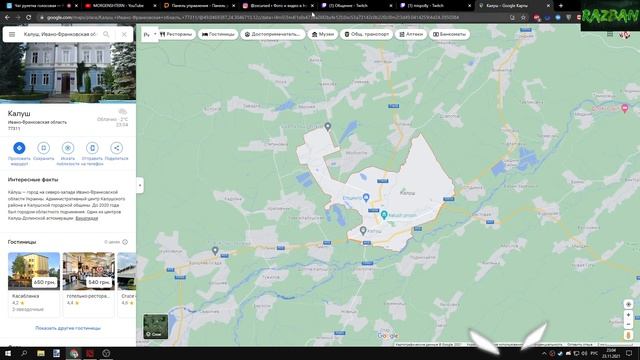
Task: Select the Банкоматы category chip
Action: coord(449,34)
